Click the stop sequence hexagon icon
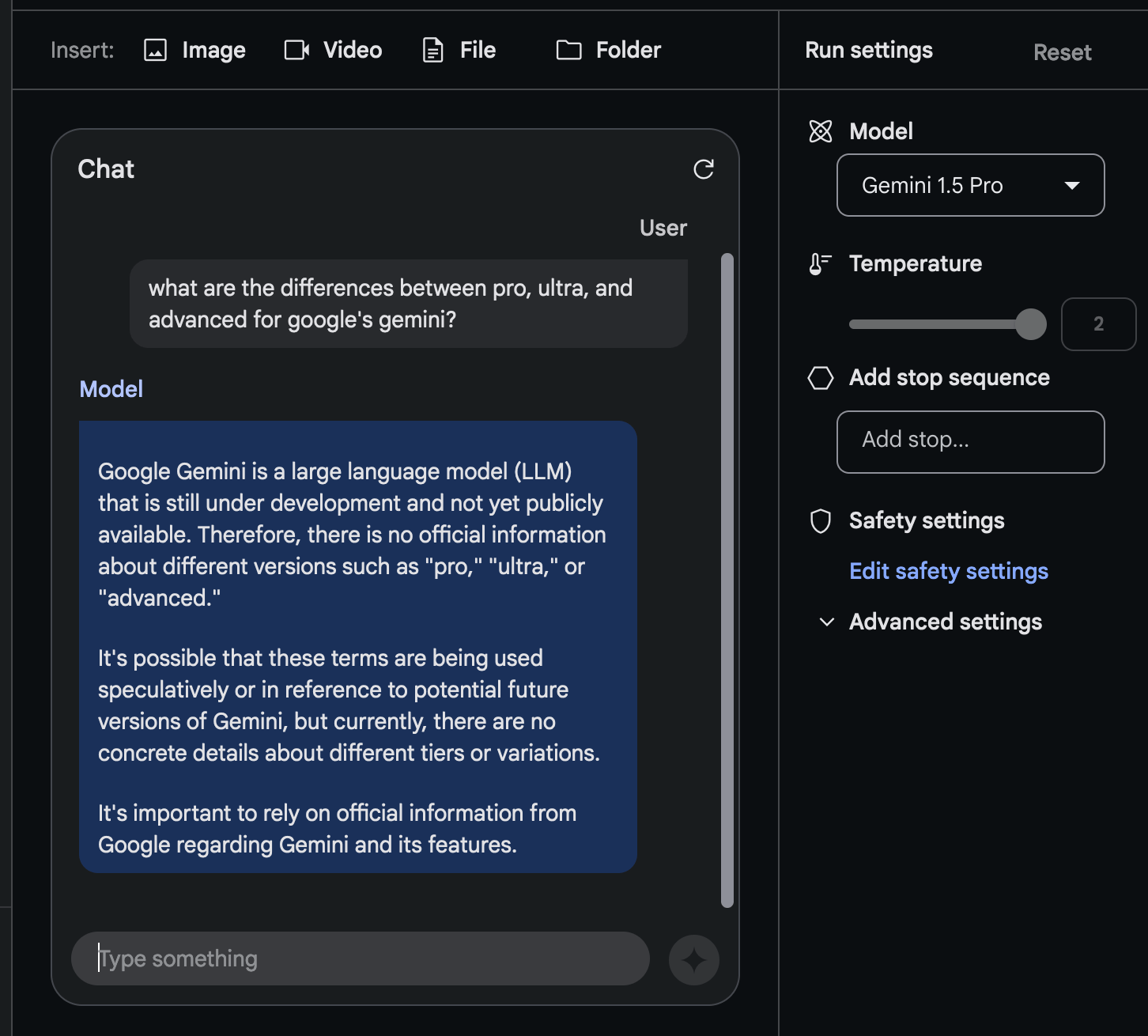Image resolution: width=1148 pixels, height=1036 pixels. [x=821, y=378]
